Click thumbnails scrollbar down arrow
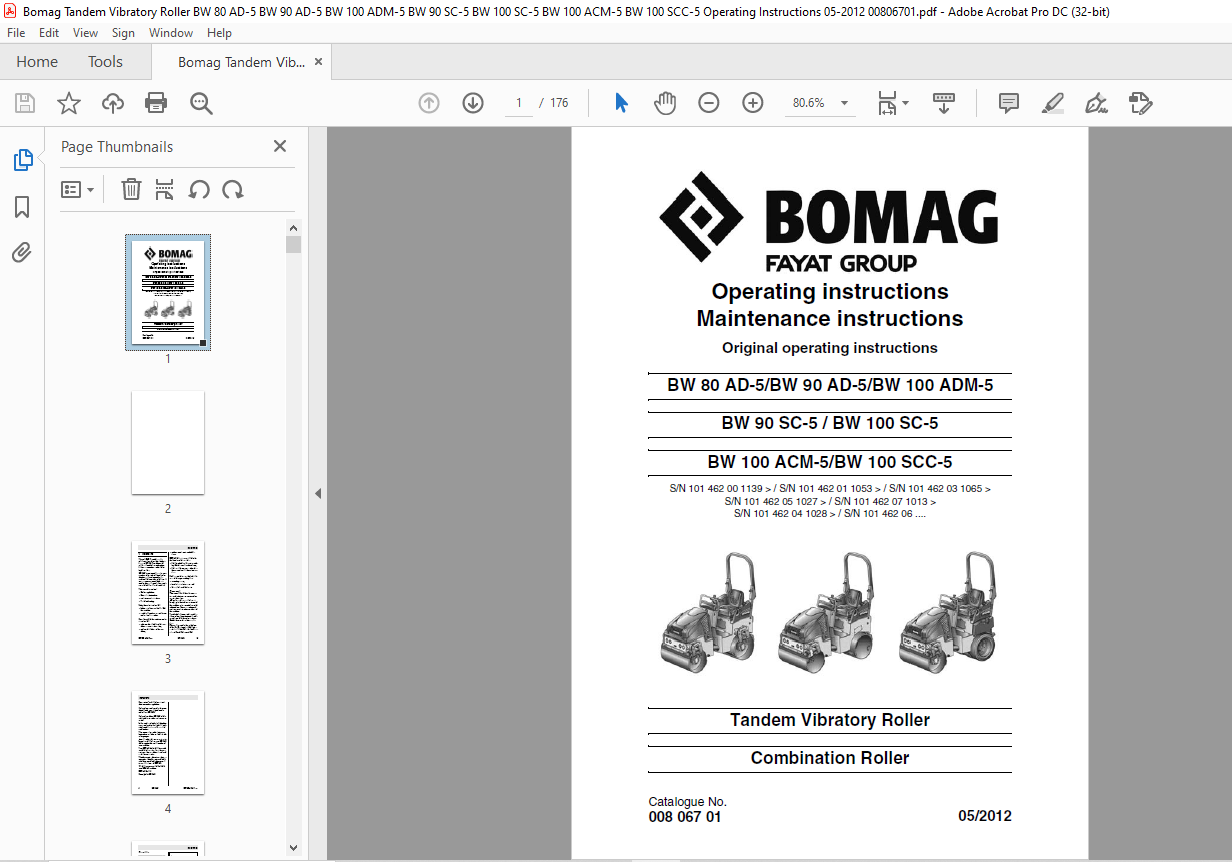This screenshot has width=1232, height=862. click(293, 847)
